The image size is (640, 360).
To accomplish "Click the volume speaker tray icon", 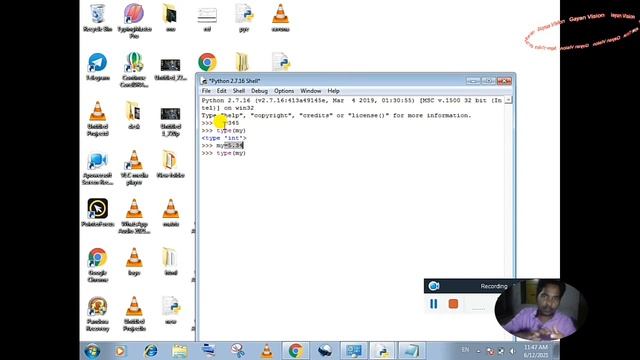I will coord(512,351).
